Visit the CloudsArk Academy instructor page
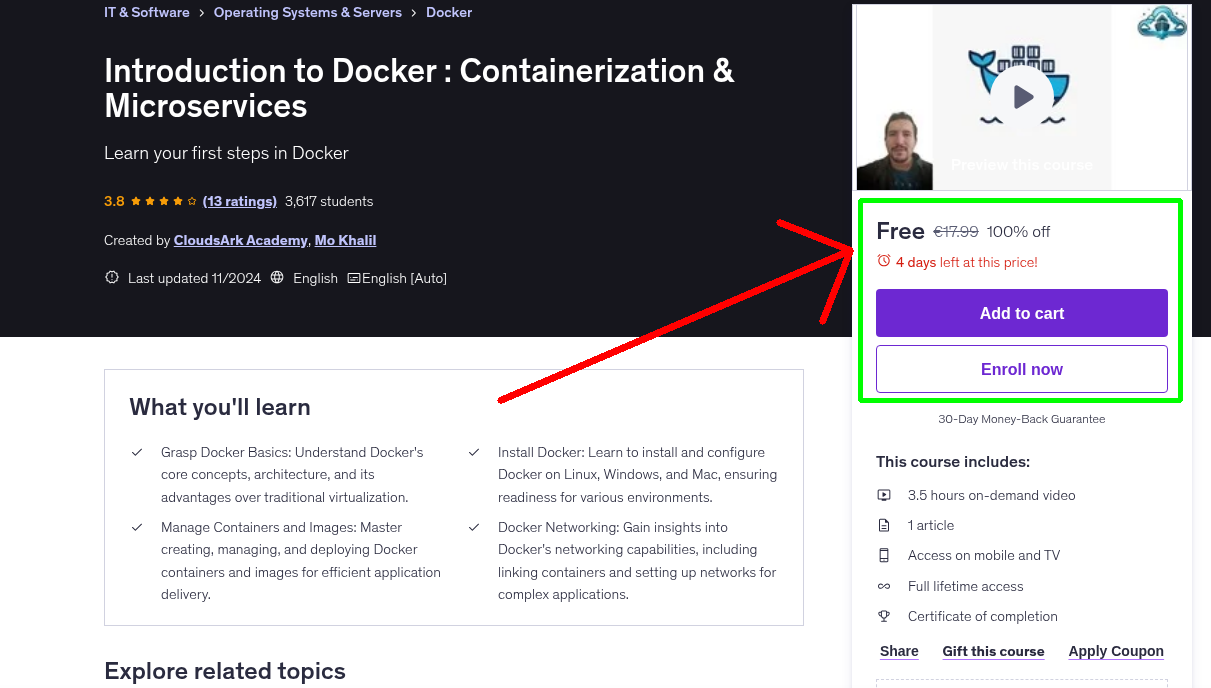Viewport: 1211px width, 688px height. click(241, 240)
